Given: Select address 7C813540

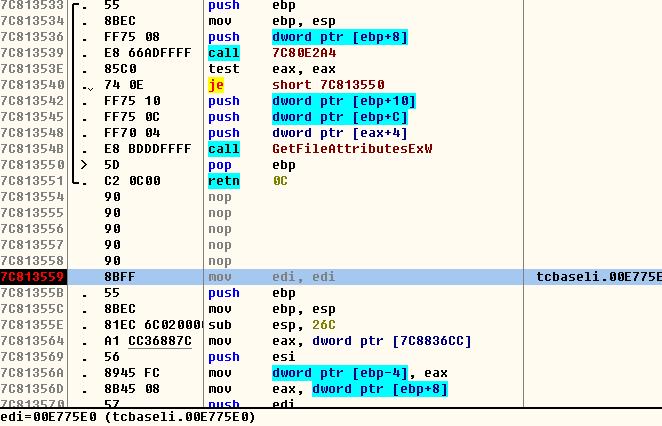Looking at the screenshot, I should [x=33, y=85].
